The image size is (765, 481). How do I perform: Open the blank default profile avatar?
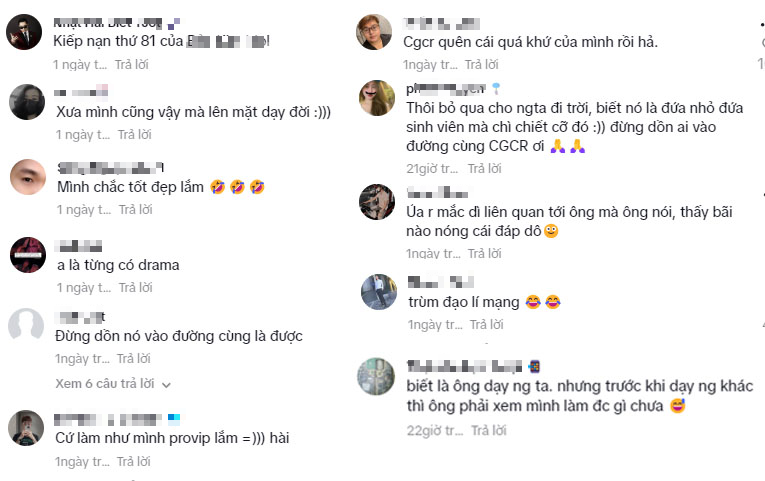[26, 325]
